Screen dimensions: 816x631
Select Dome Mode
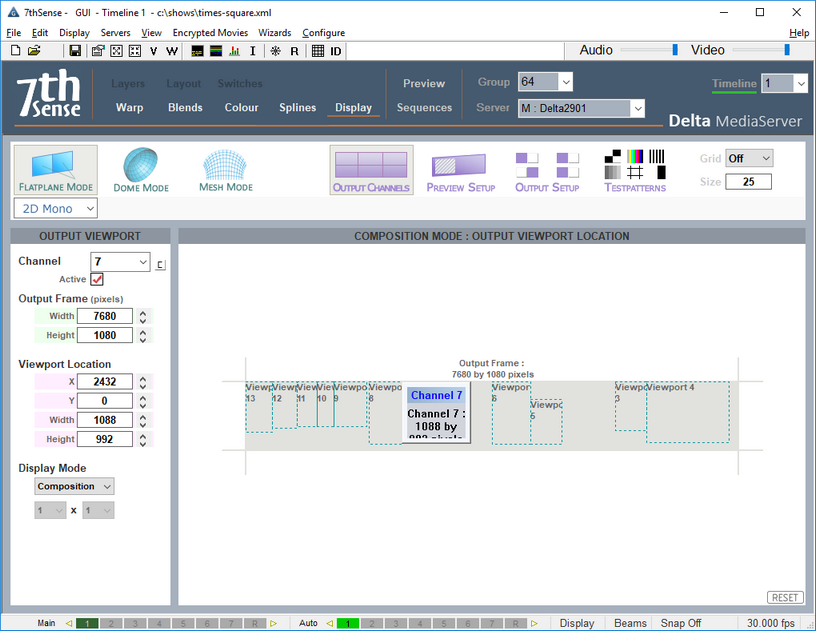[x=141, y=170]
